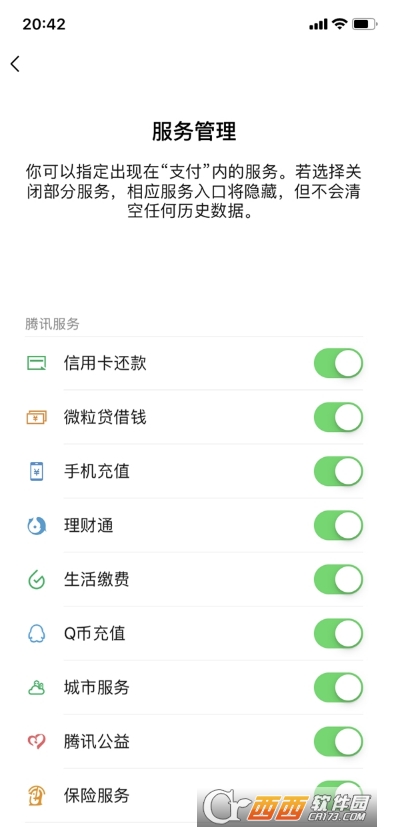Tap the back arrow icon
Screen dimensions: 397x837
coord(15,64)
